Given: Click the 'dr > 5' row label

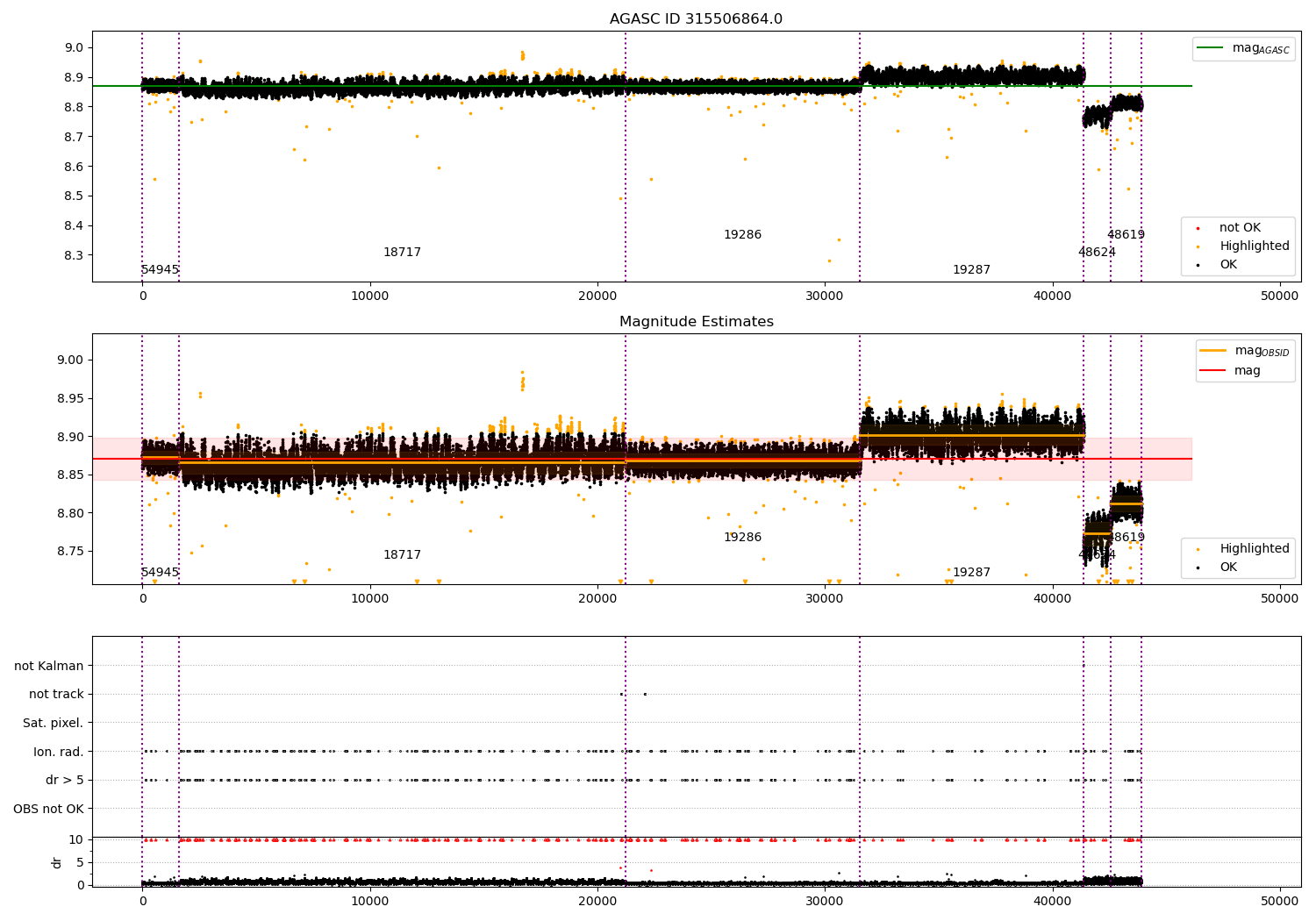Looking at the screenshot, I should pyautogui.click(x=65, y=781).
